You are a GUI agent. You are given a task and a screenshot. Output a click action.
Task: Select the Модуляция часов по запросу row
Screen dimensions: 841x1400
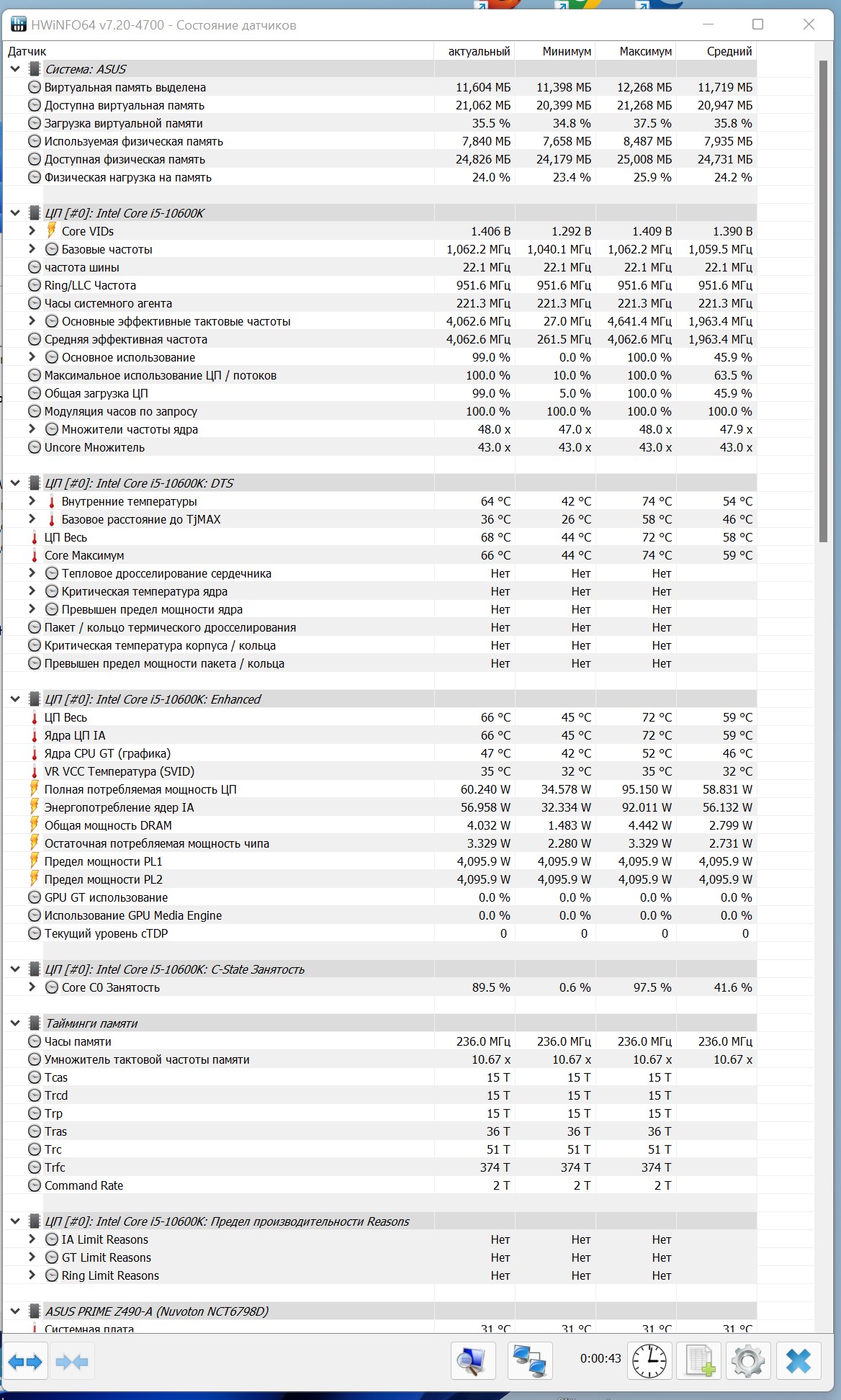(x=380, y=411)
